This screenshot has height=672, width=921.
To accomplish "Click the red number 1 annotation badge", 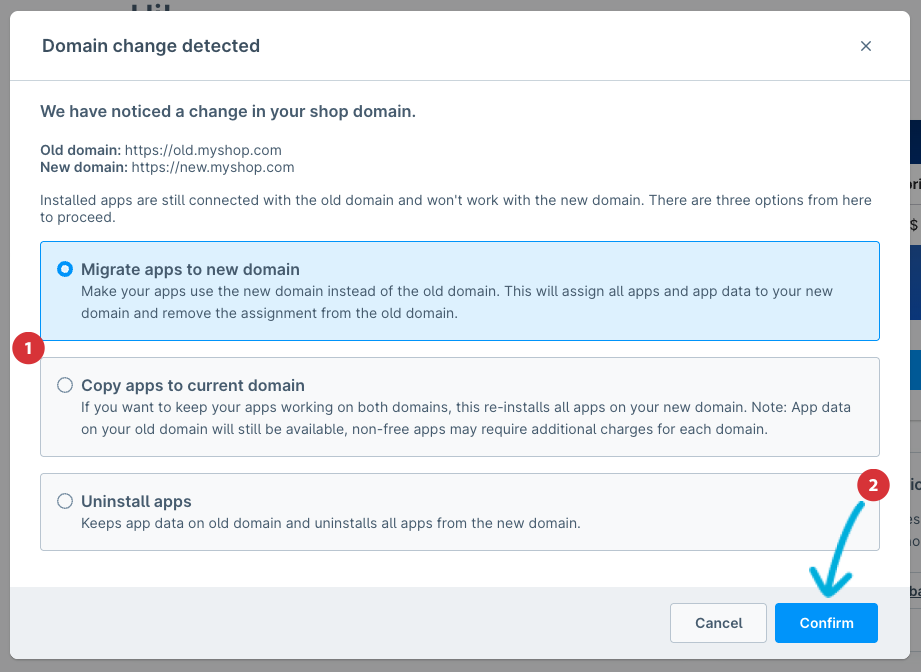I will 28,349.
